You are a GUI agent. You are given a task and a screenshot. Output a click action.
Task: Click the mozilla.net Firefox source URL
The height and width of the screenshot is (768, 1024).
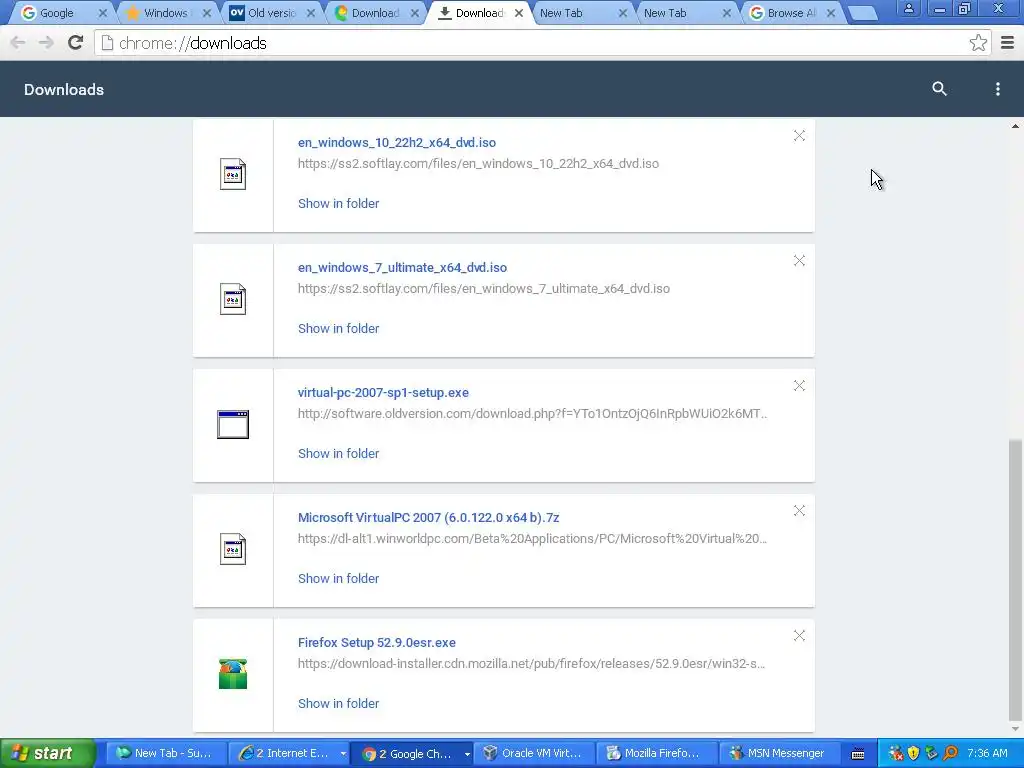click(532, 664)
